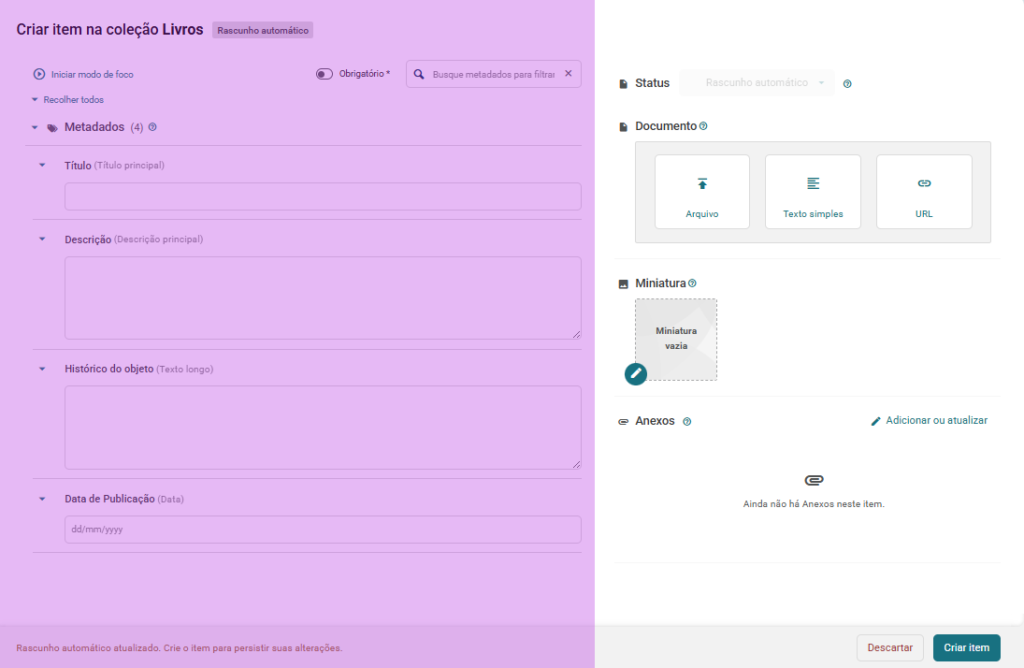The width and height of the screenshot is (1024, 668).
Task: Choose the URL document option
Action: (x=924, y=192)
